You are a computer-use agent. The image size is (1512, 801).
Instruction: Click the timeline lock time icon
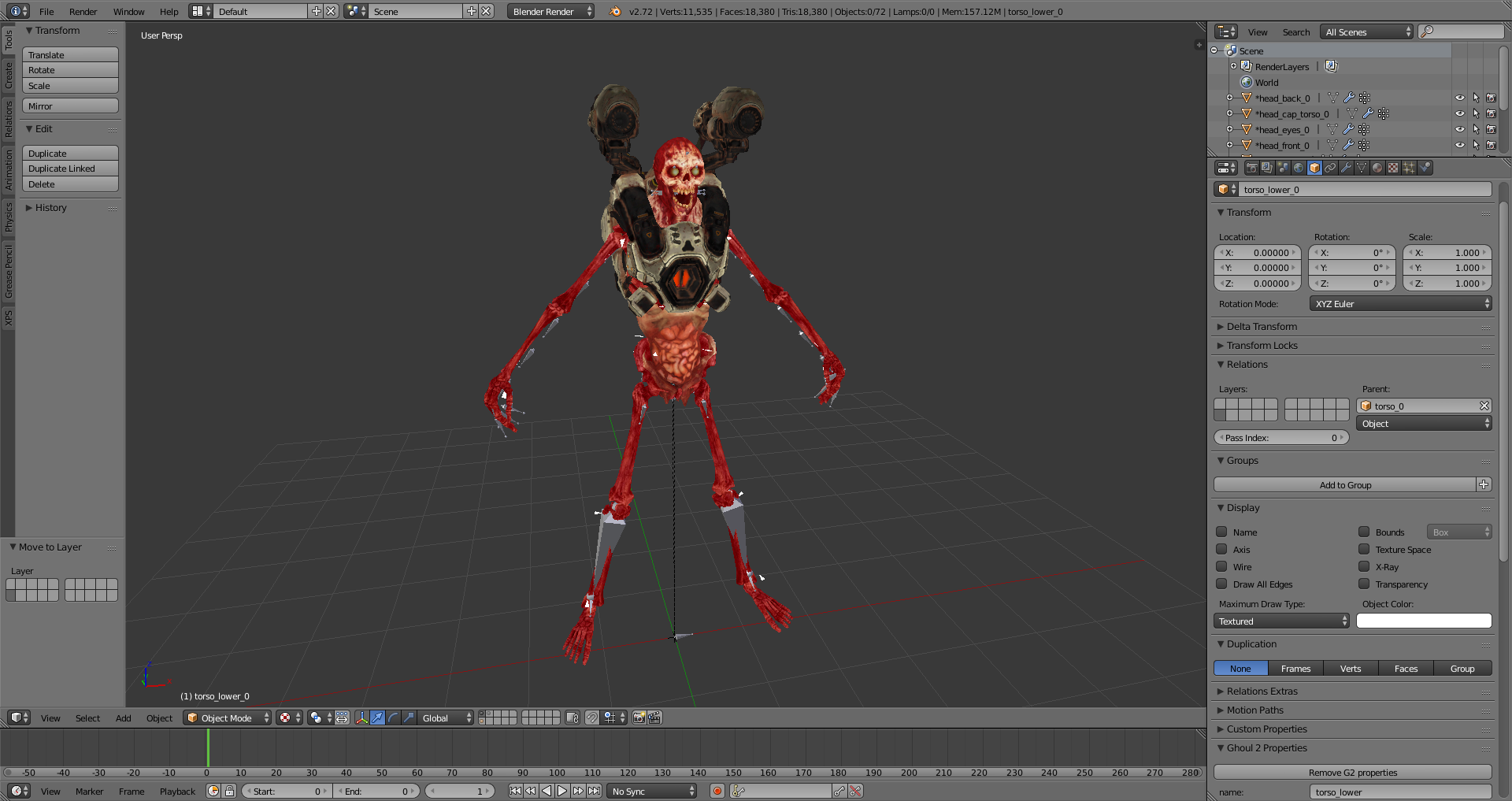(x=229, y=792)
